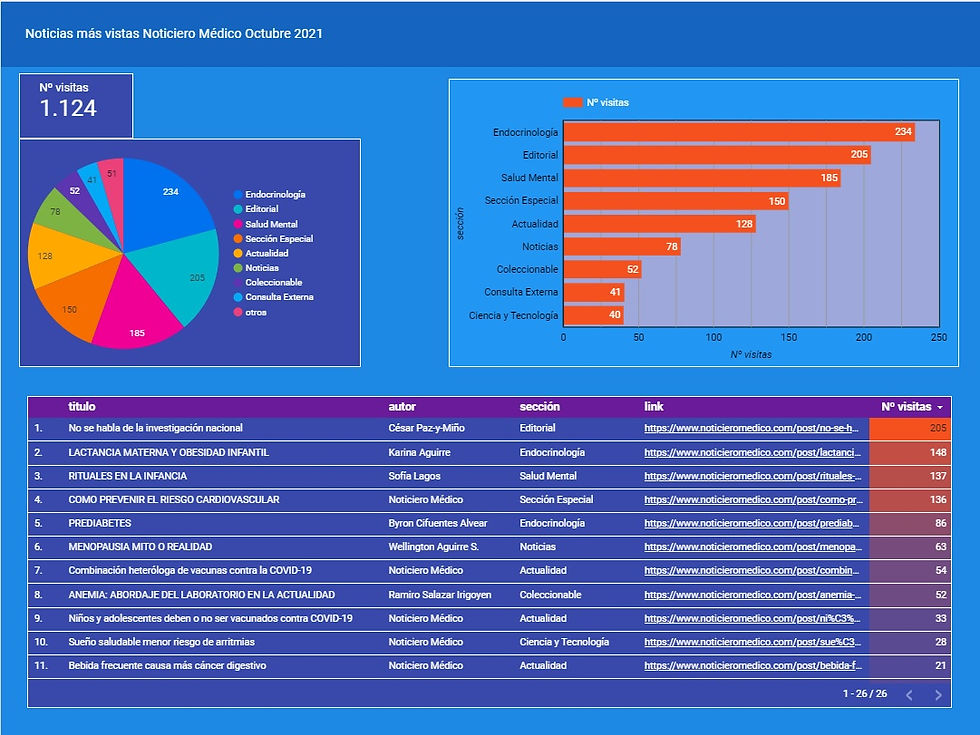Select the Ciencia y Tecnología bar 40
980x735 pixels.
click(x=594, y=315)
